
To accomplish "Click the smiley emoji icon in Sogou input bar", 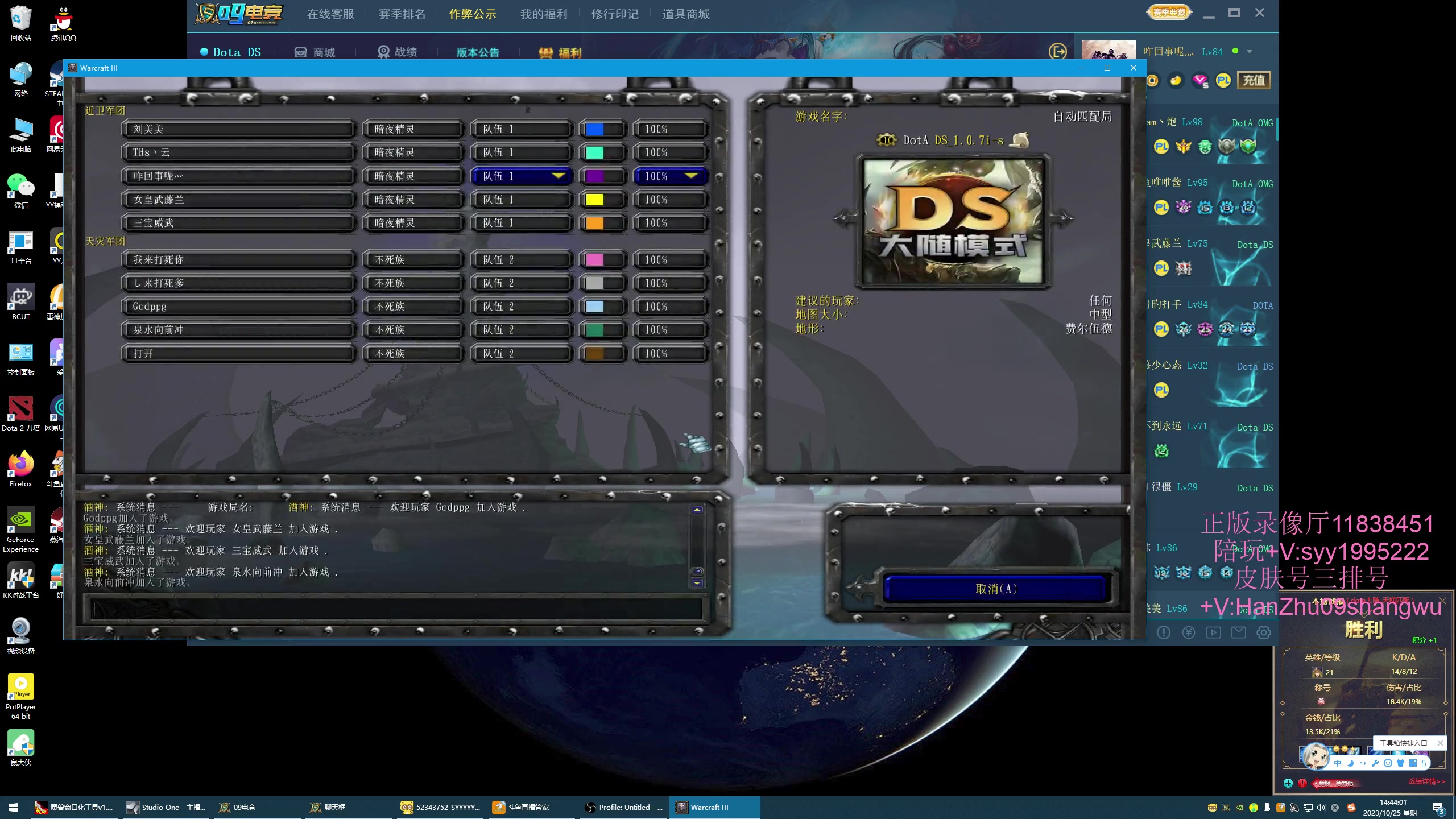I will tap(1388, 763).
